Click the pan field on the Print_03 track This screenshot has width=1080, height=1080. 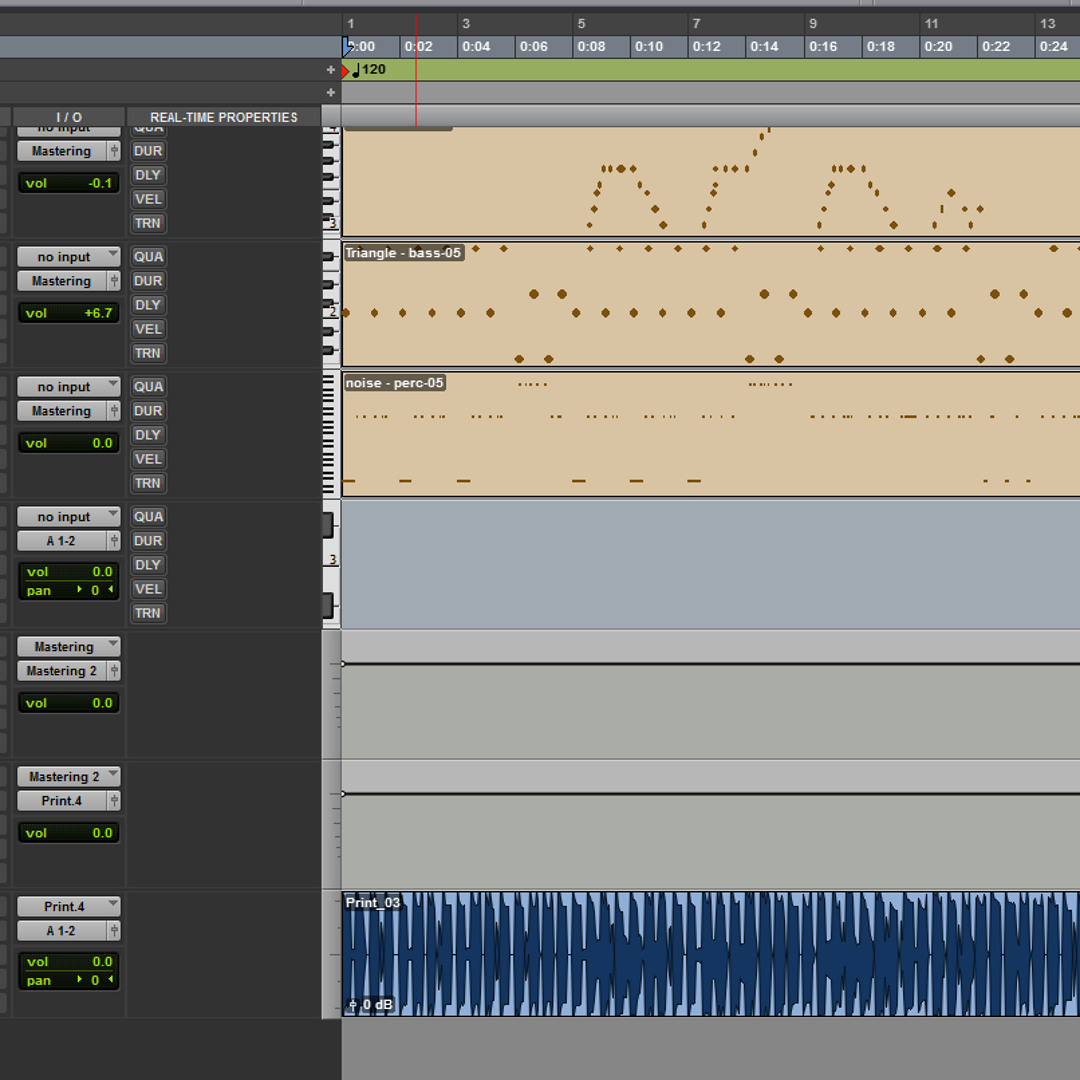69,980
